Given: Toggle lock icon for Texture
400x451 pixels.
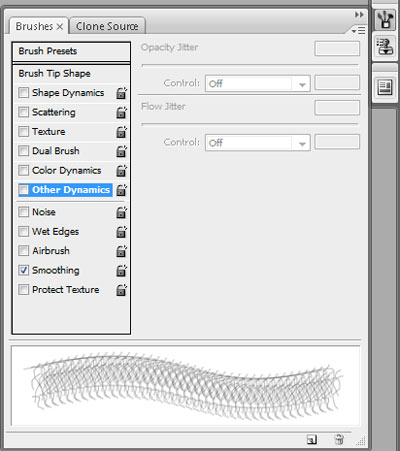Looking at the screenshot, I should [121, 132].
